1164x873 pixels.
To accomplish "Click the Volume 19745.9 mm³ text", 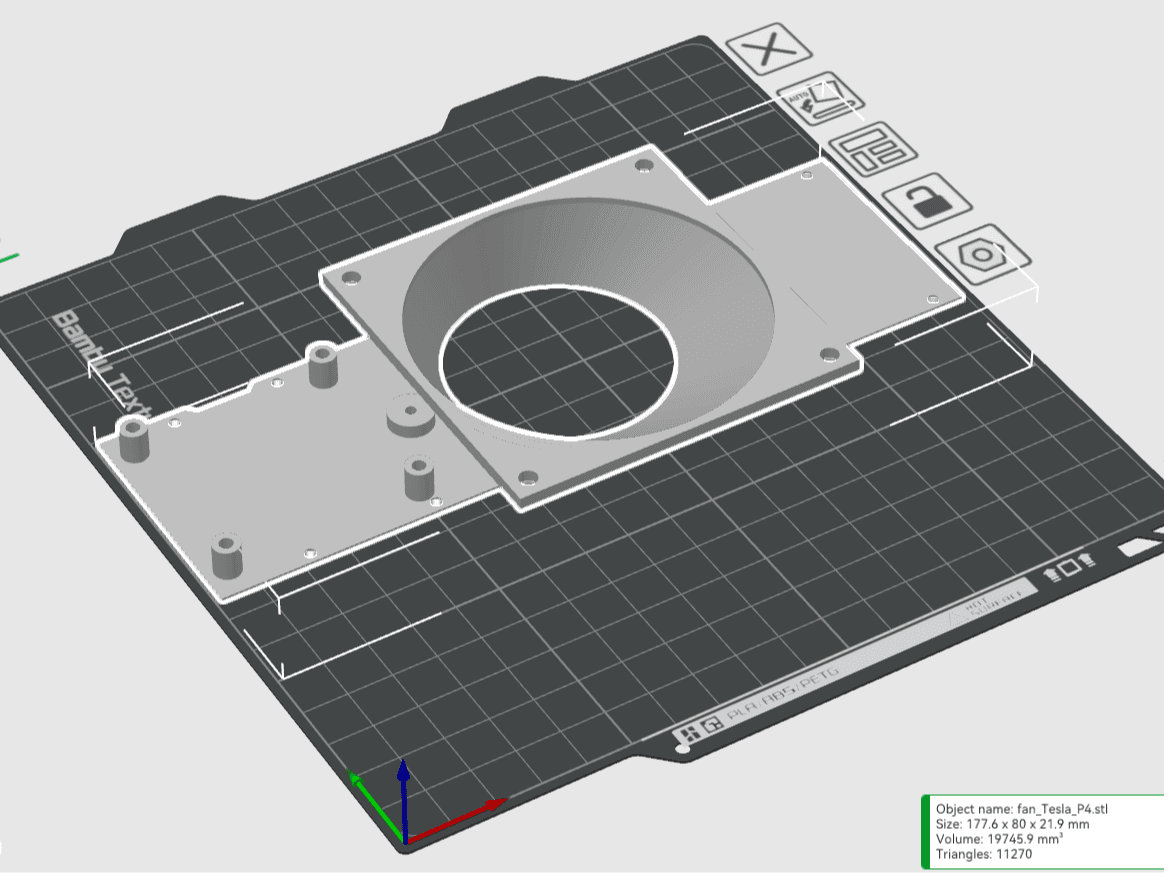I will point(999,839).
